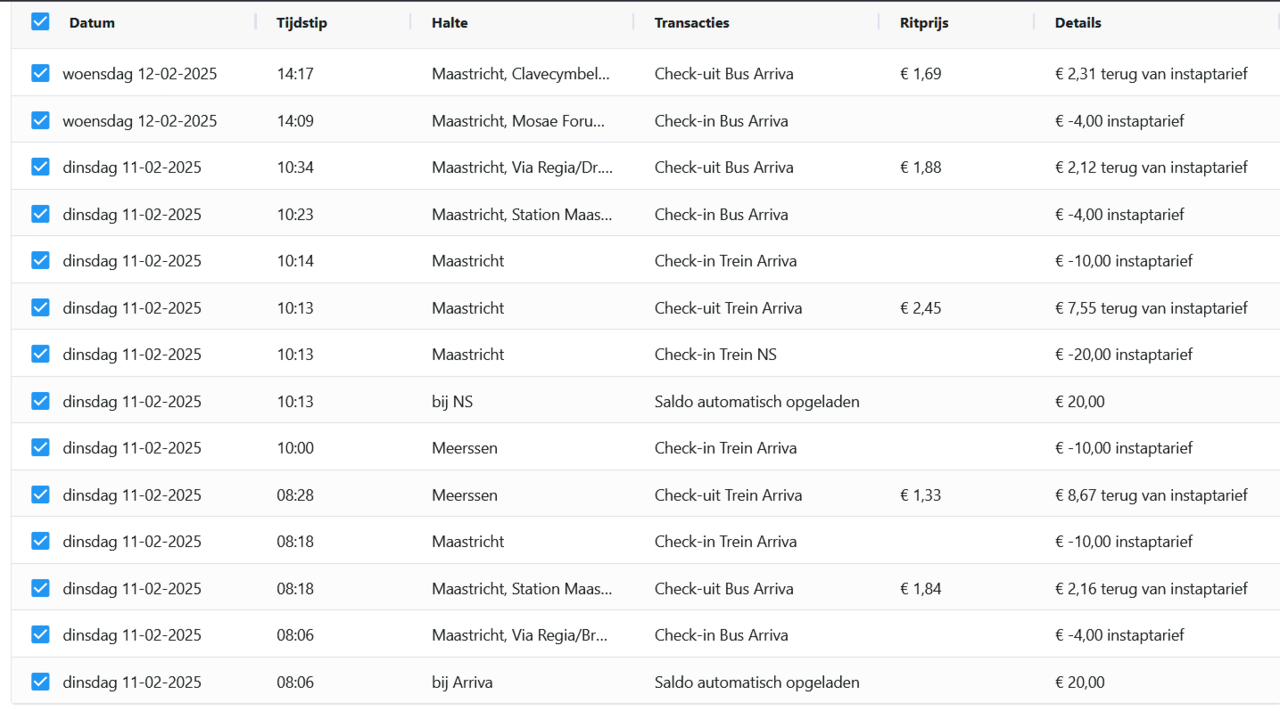
Task: Deselect the bottom Saldo opgeladen bij Arriva row
Action: (40, 681)
